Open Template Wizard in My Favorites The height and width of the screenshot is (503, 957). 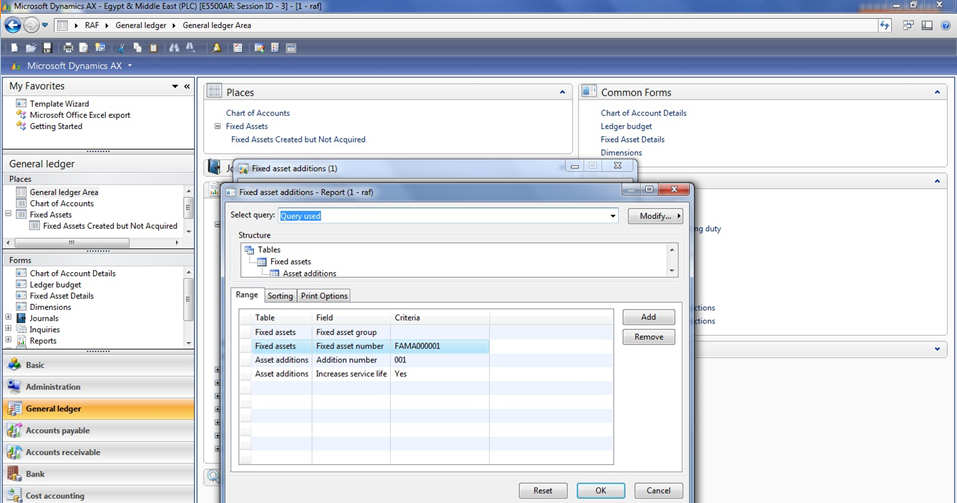(x=59, y=104)
